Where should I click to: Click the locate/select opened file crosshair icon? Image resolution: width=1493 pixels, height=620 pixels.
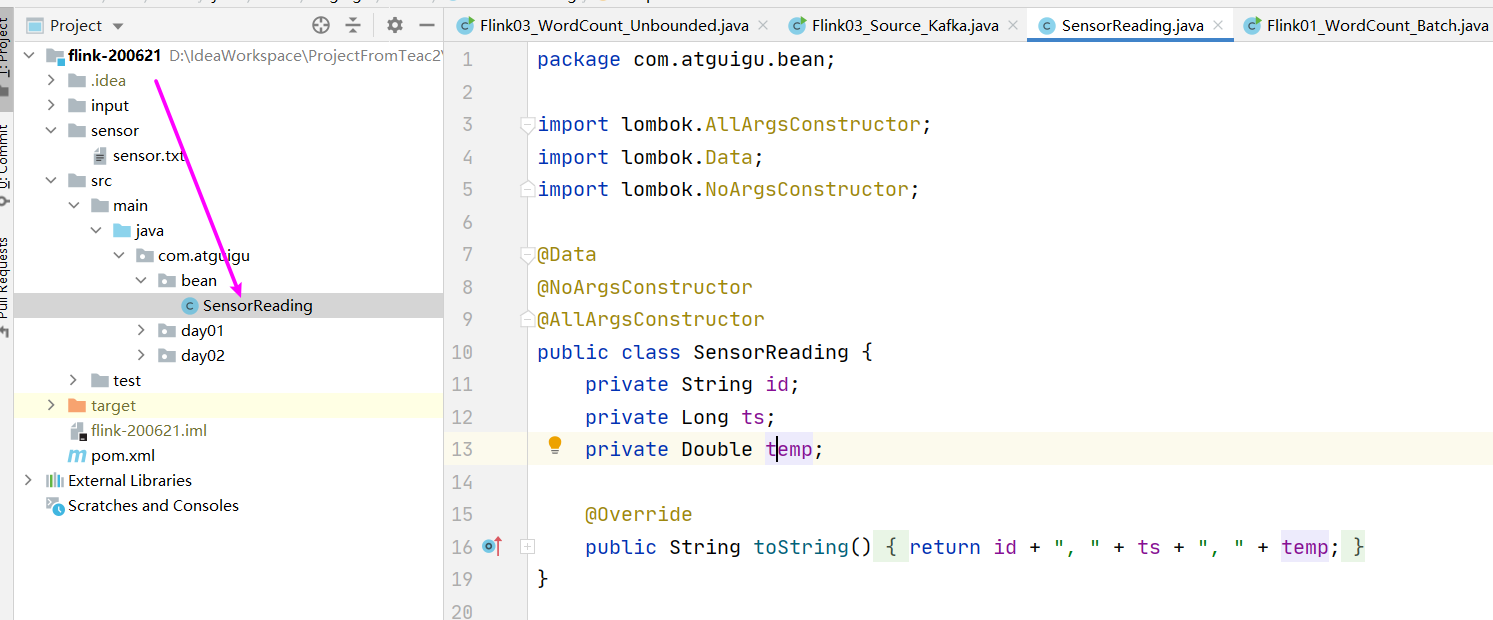click(x=321, y=26)
